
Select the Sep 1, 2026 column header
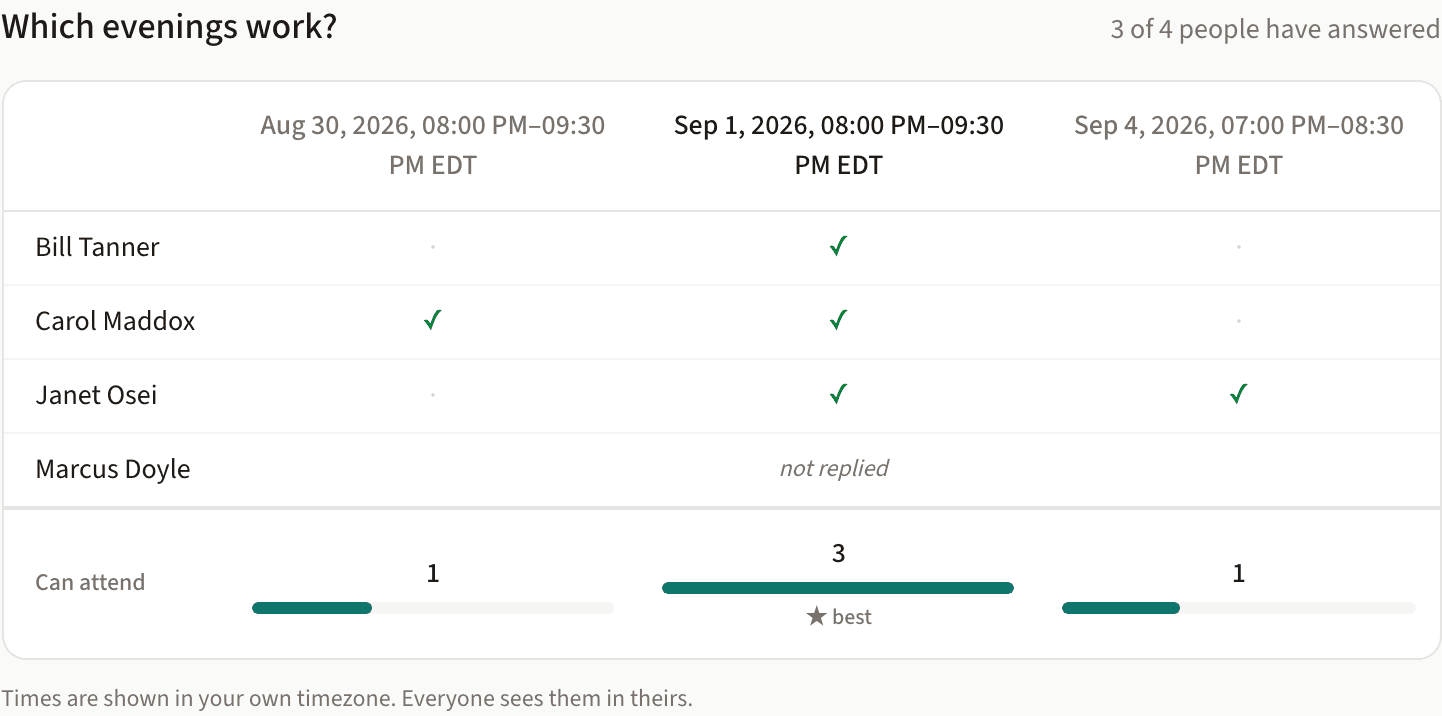click(838, 145)
